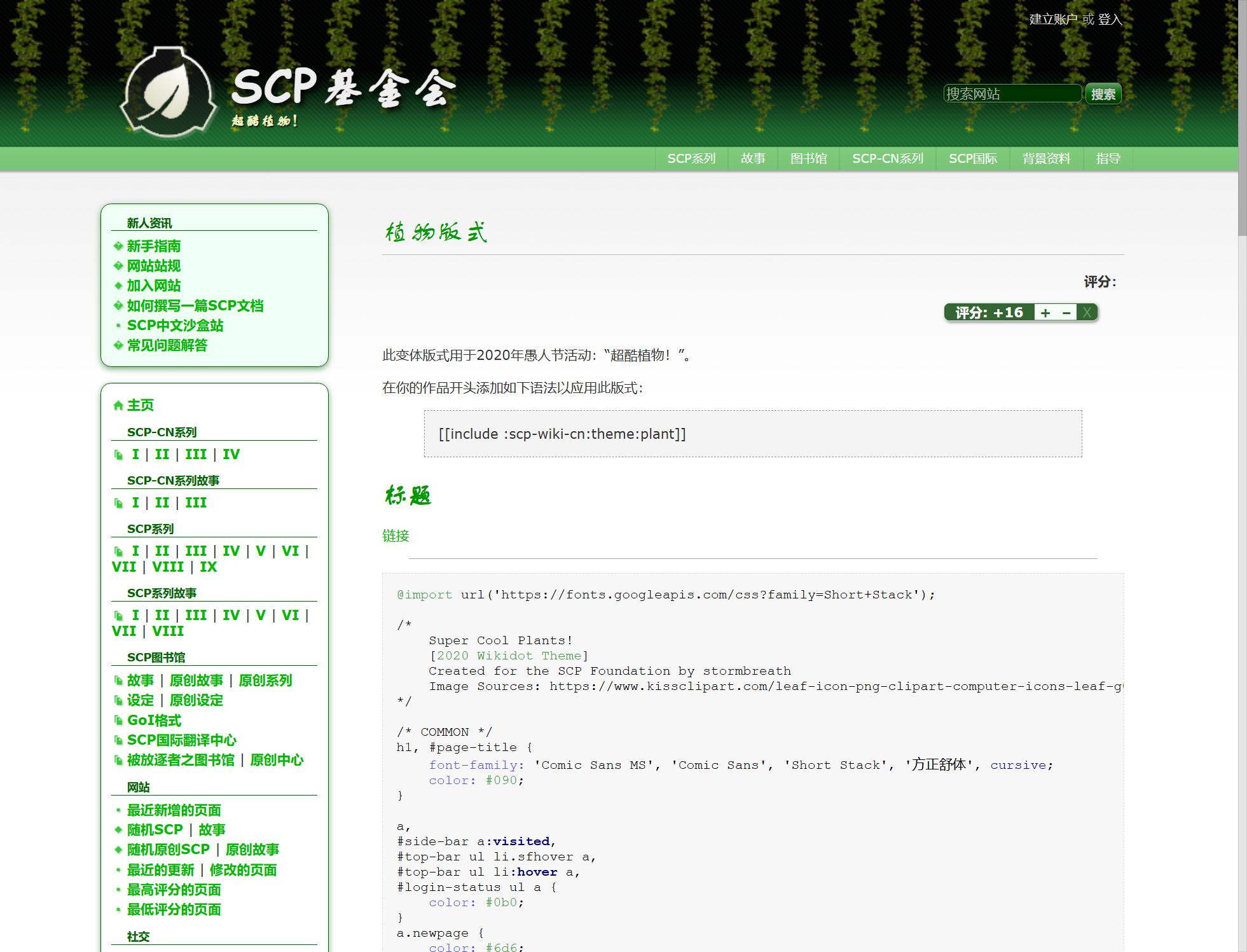The height and width of the screenshot is (952, 1247).
Task: Open the 2020 Wikidot Theme link
Action: point(509,656)
